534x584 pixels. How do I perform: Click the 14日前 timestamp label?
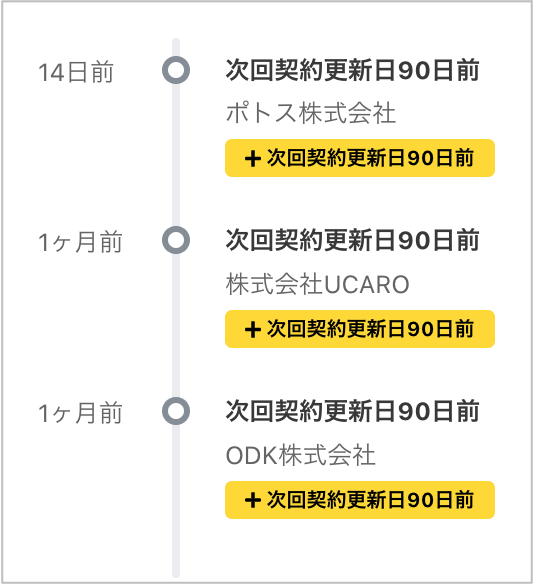coord(76,72)
